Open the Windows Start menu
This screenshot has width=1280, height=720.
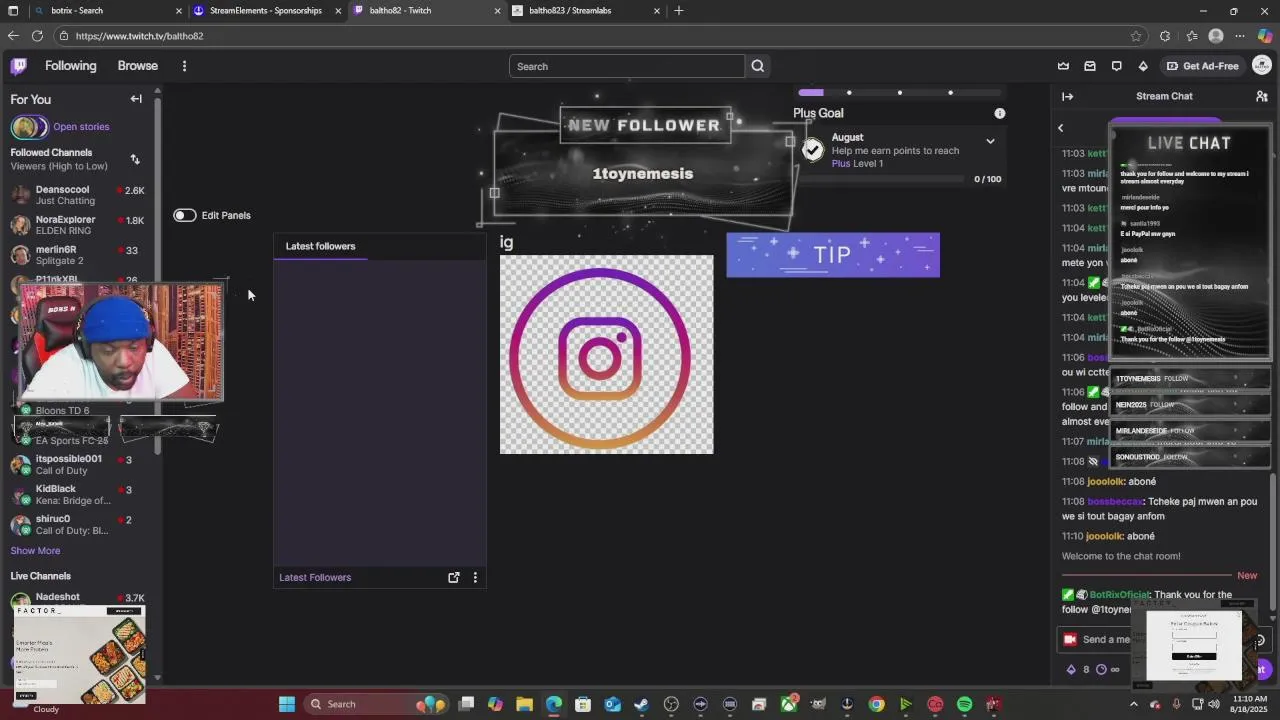point(287,704)
